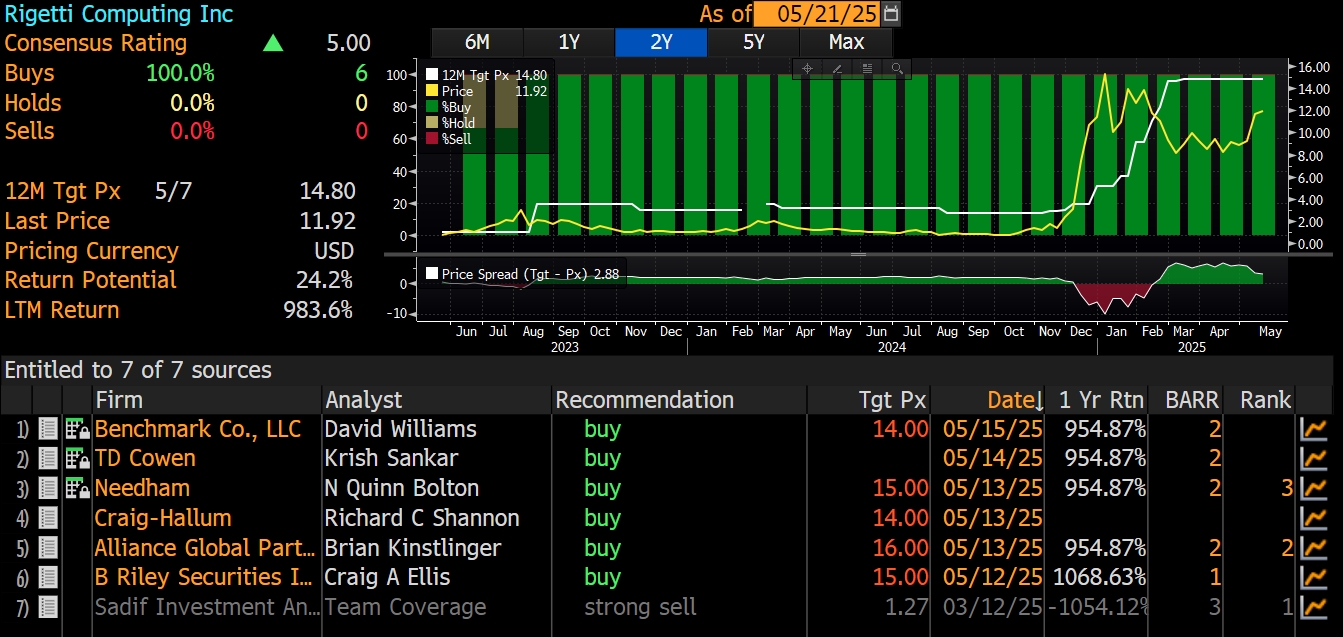Image resolution: width=1343 pixels, height=637 pixels.
Task: Select the Max timeframe tab
Action: (x=845, y=42)
